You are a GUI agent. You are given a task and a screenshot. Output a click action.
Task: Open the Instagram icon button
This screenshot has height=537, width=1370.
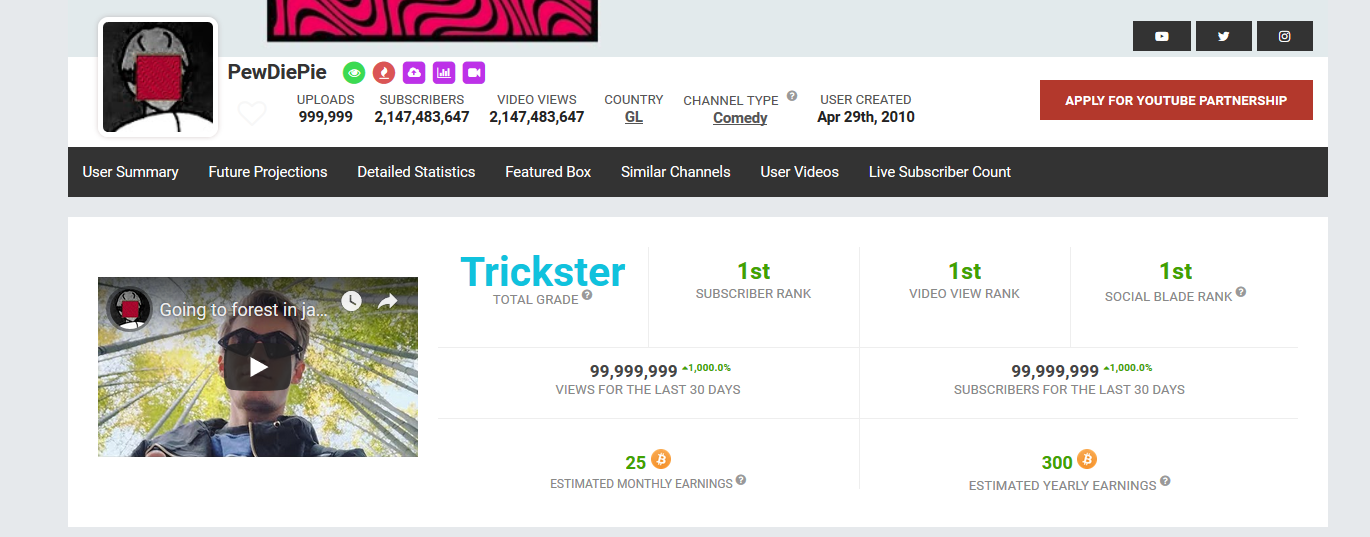coord(1285,36)
